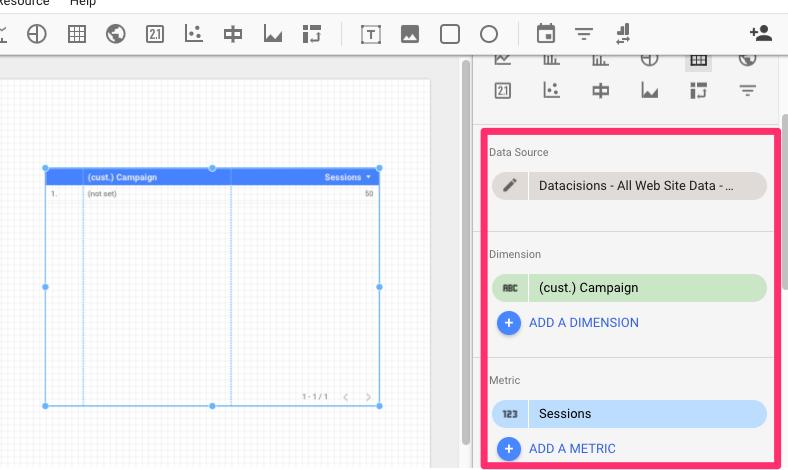Click the sort arrow on Sessions column header
The height and width of the screenshot is (470, 788).
tap(368, 177)
